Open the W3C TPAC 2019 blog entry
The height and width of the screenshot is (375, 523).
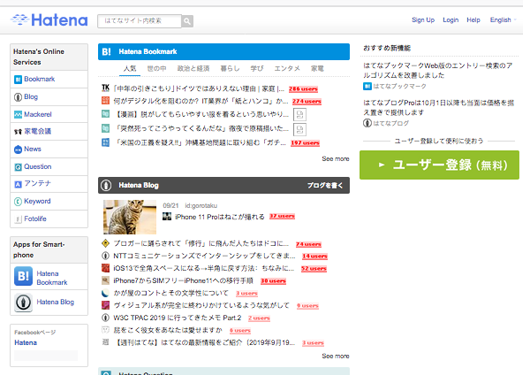pos(177,318)
